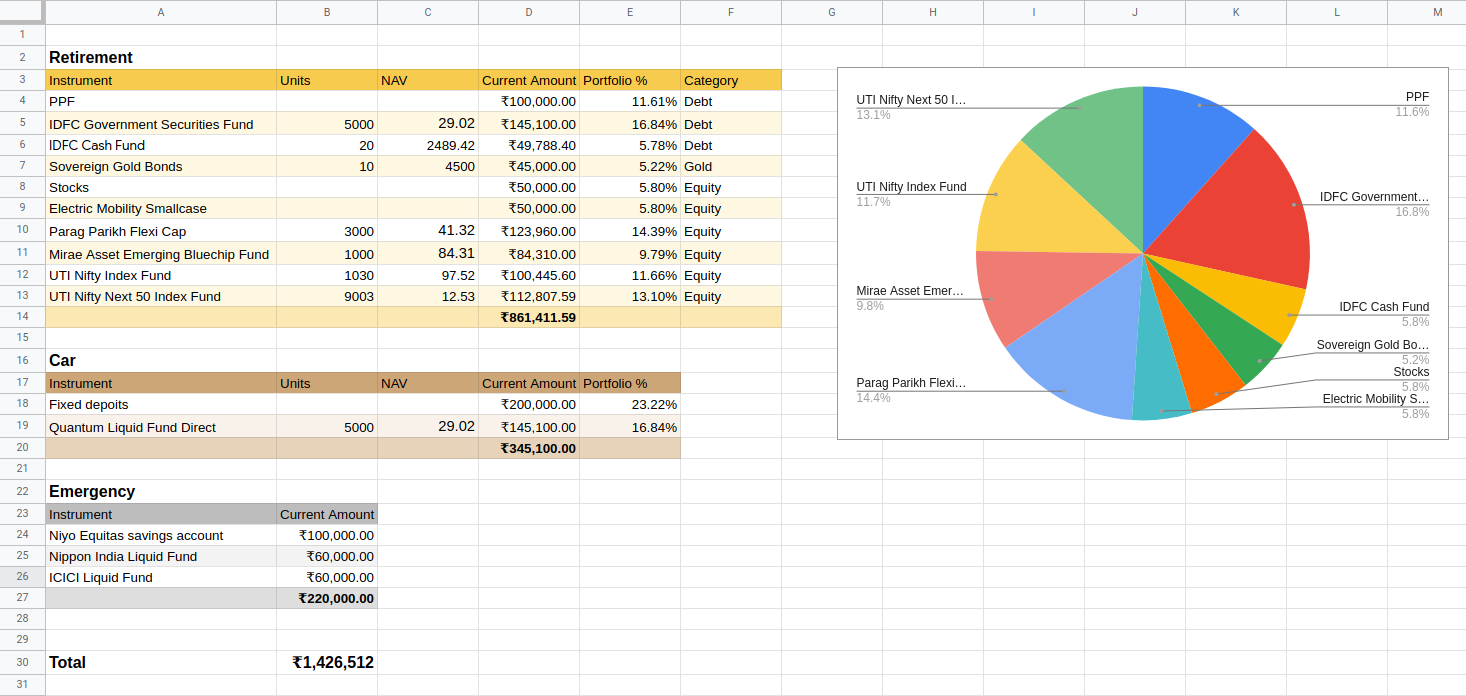Click the Gold category cell

(x=731, y=166)
